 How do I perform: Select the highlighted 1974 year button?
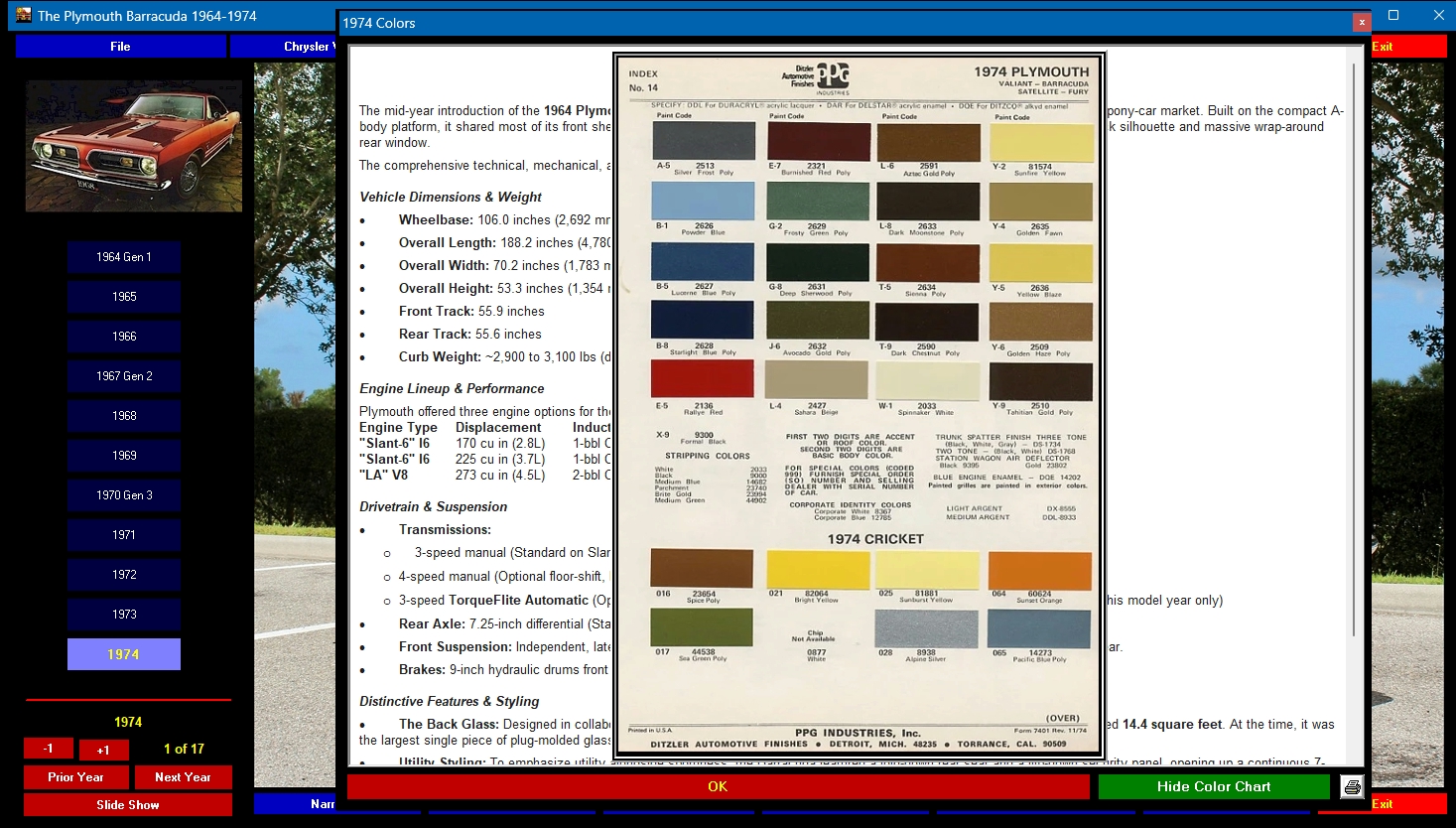coord(124,654)
